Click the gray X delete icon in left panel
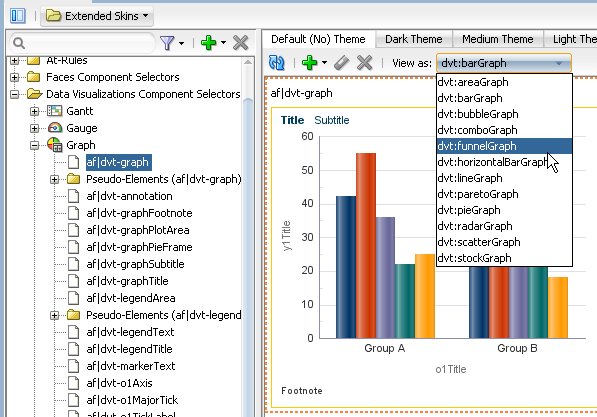 click(x=241, y=43)
